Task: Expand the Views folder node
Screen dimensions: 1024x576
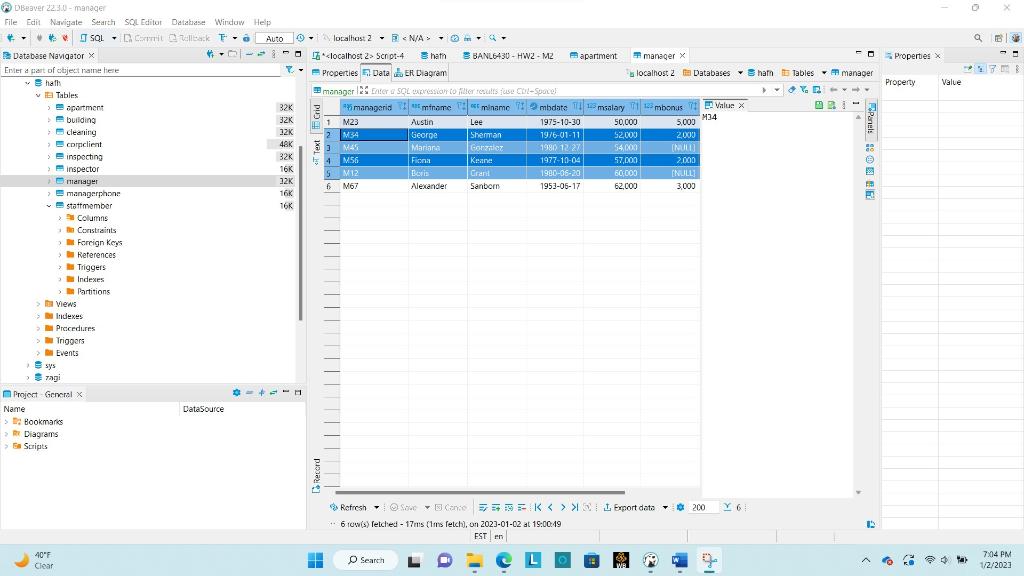Action: click(x=38, y=304)
